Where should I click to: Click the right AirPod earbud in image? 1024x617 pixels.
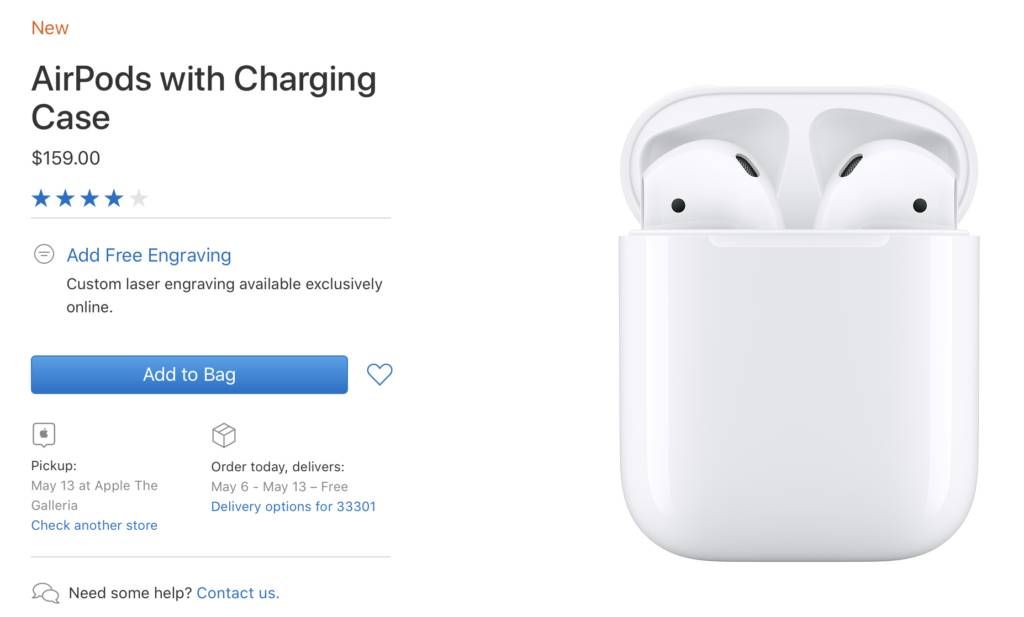point(885,186)
